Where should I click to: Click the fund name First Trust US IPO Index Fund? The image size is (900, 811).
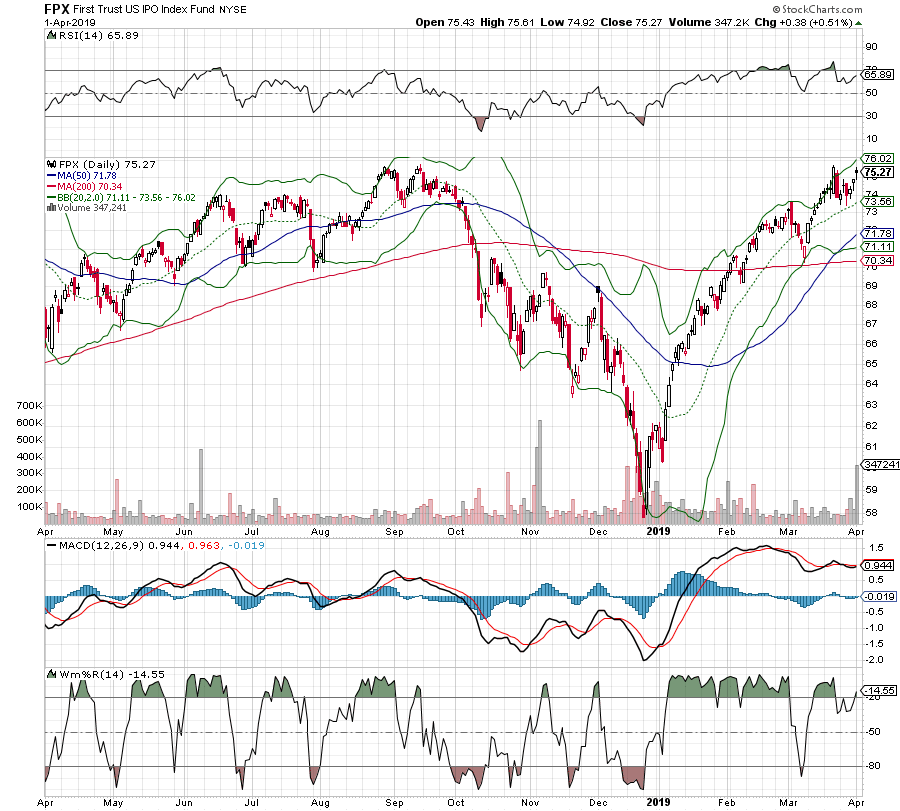click(144, 9)
